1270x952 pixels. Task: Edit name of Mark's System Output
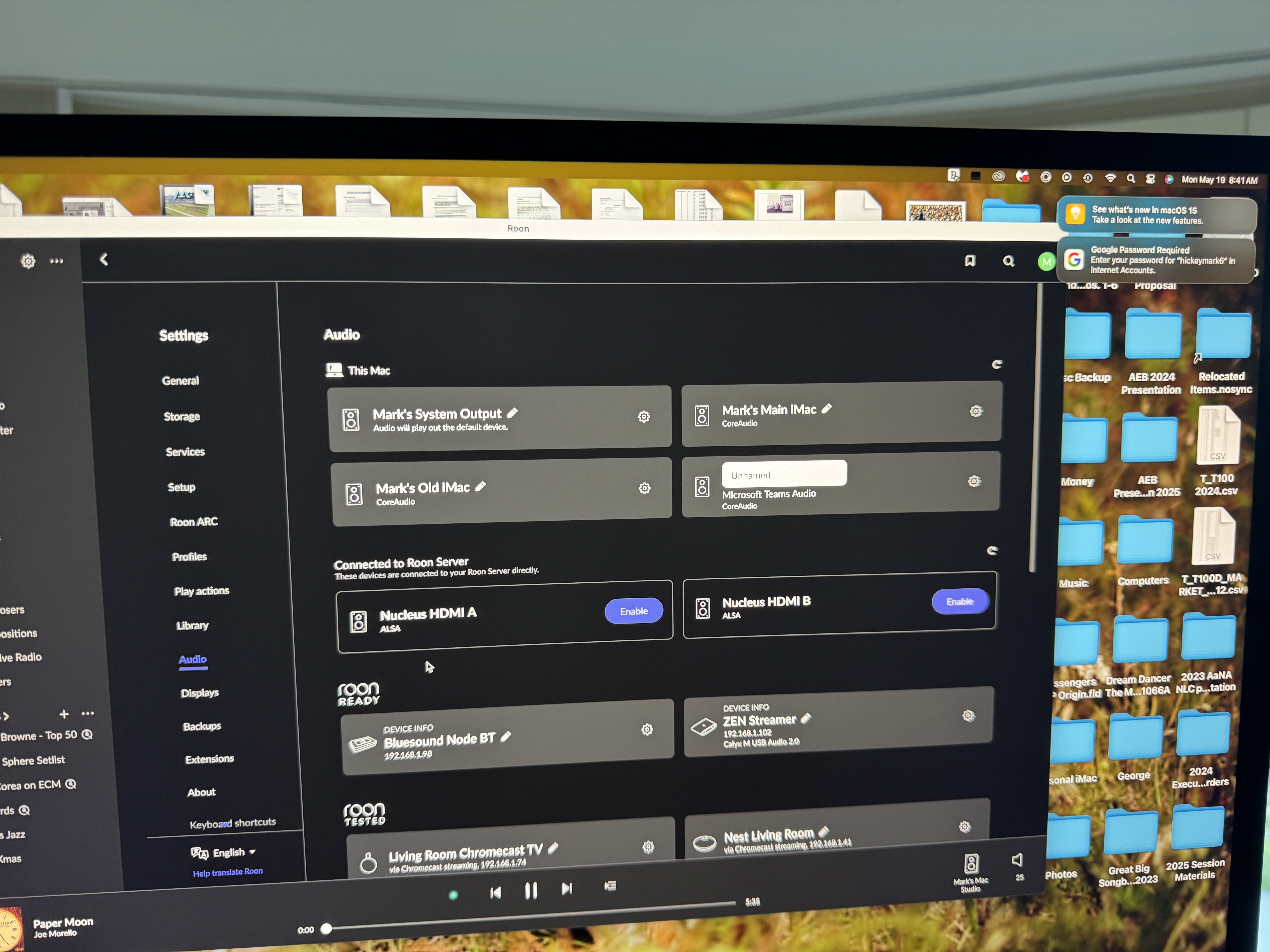click(x=512, y=413)
